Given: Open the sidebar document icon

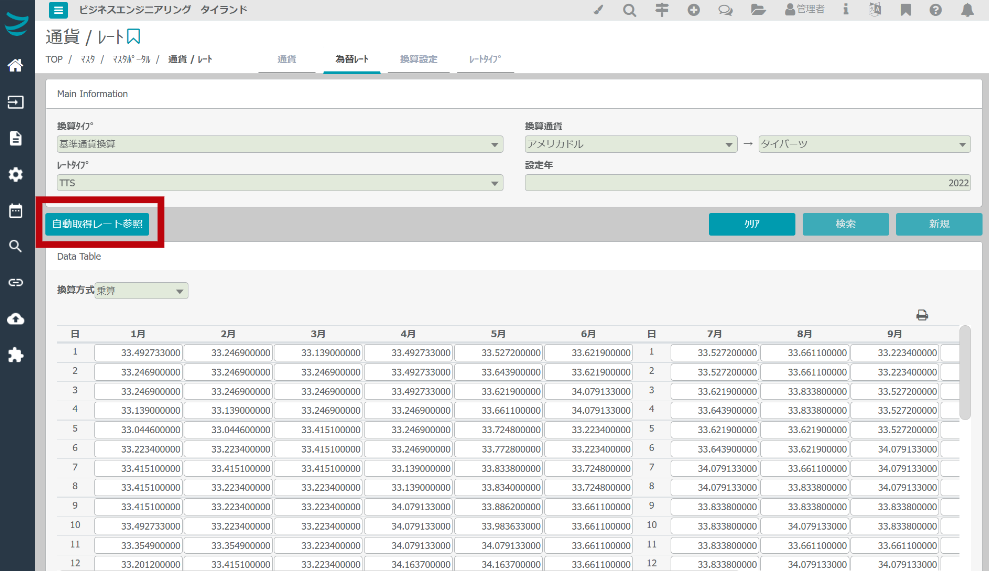Looking at the screenshot, I should (16, 138).
